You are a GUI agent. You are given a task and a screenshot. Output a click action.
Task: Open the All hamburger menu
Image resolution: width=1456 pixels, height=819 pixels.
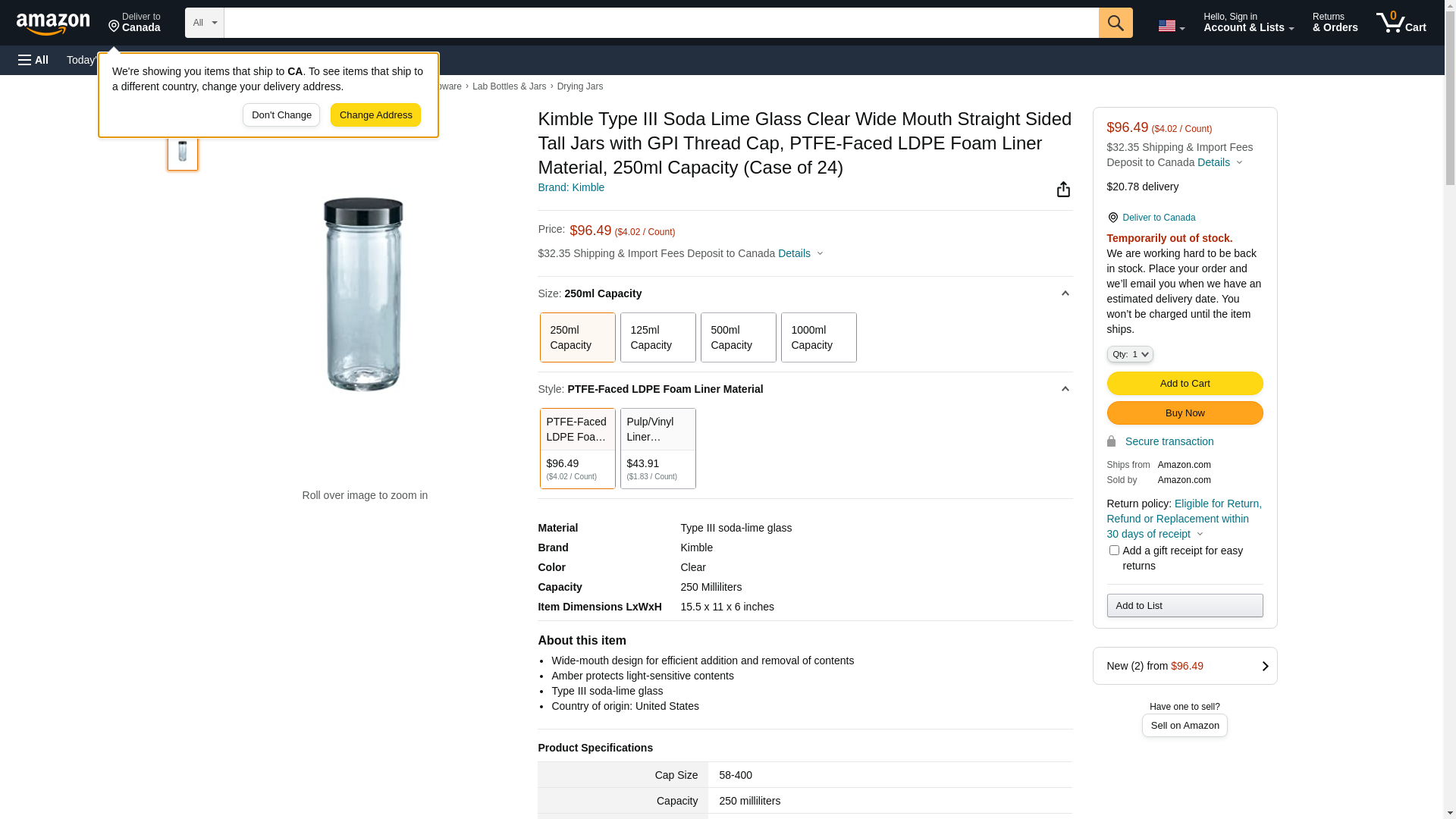pyautogui.click(x=33, y=60)
